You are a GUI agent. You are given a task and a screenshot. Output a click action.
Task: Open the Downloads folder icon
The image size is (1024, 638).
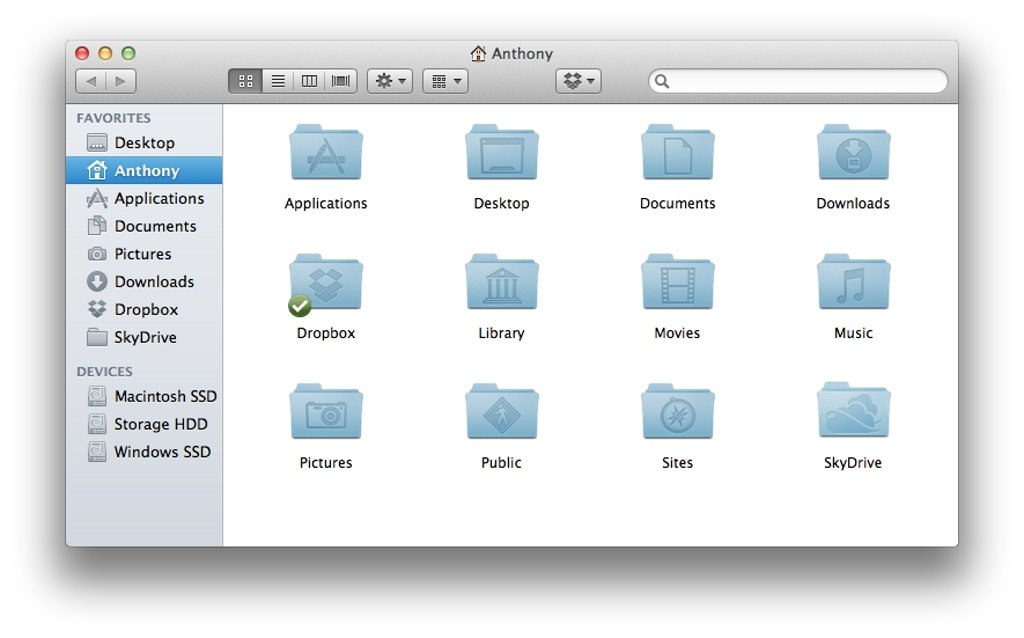pos(853,152)
